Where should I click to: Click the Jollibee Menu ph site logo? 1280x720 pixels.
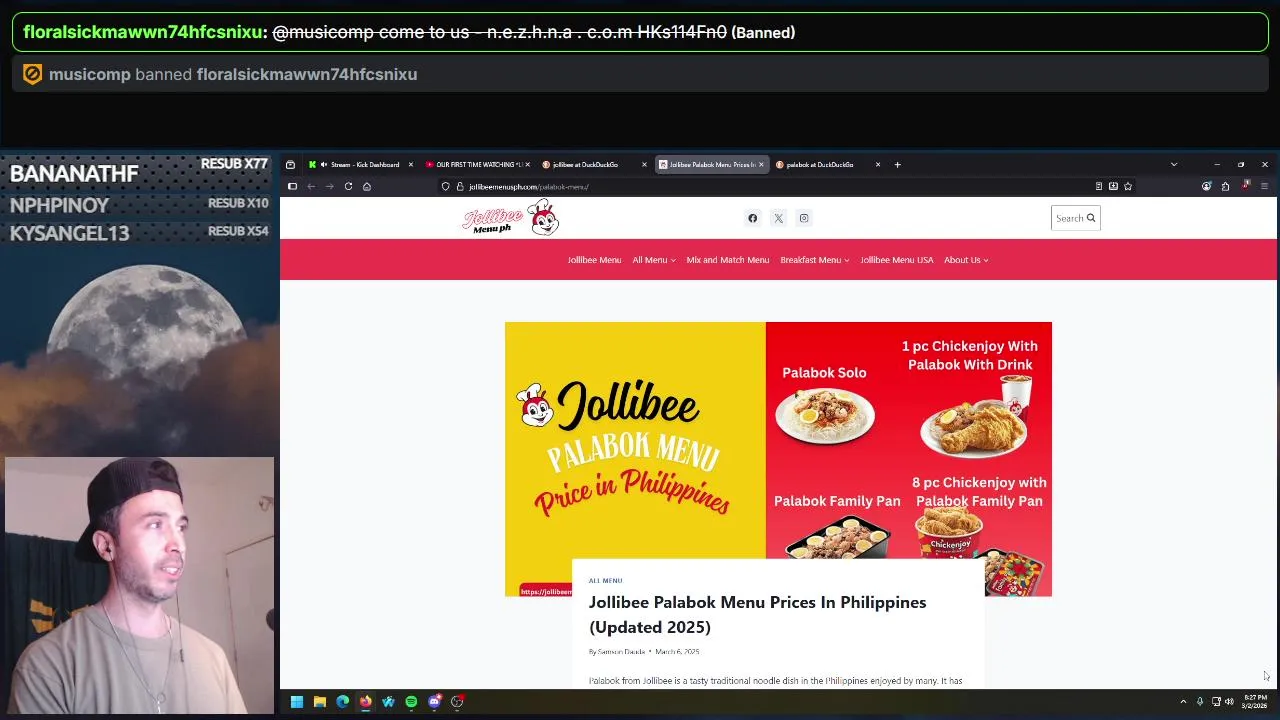tap(511, 217)
